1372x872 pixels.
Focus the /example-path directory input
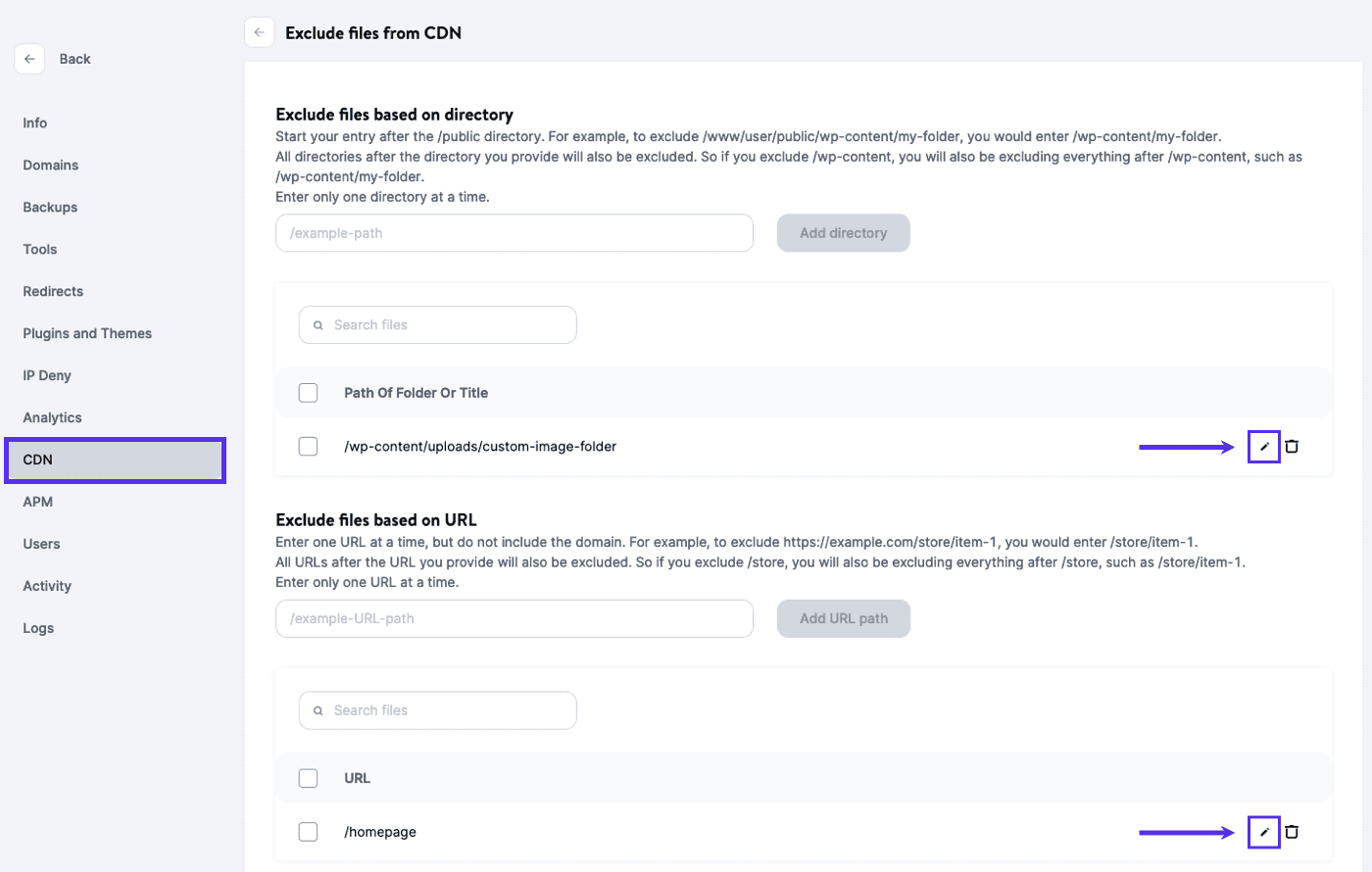pos(514,233)
